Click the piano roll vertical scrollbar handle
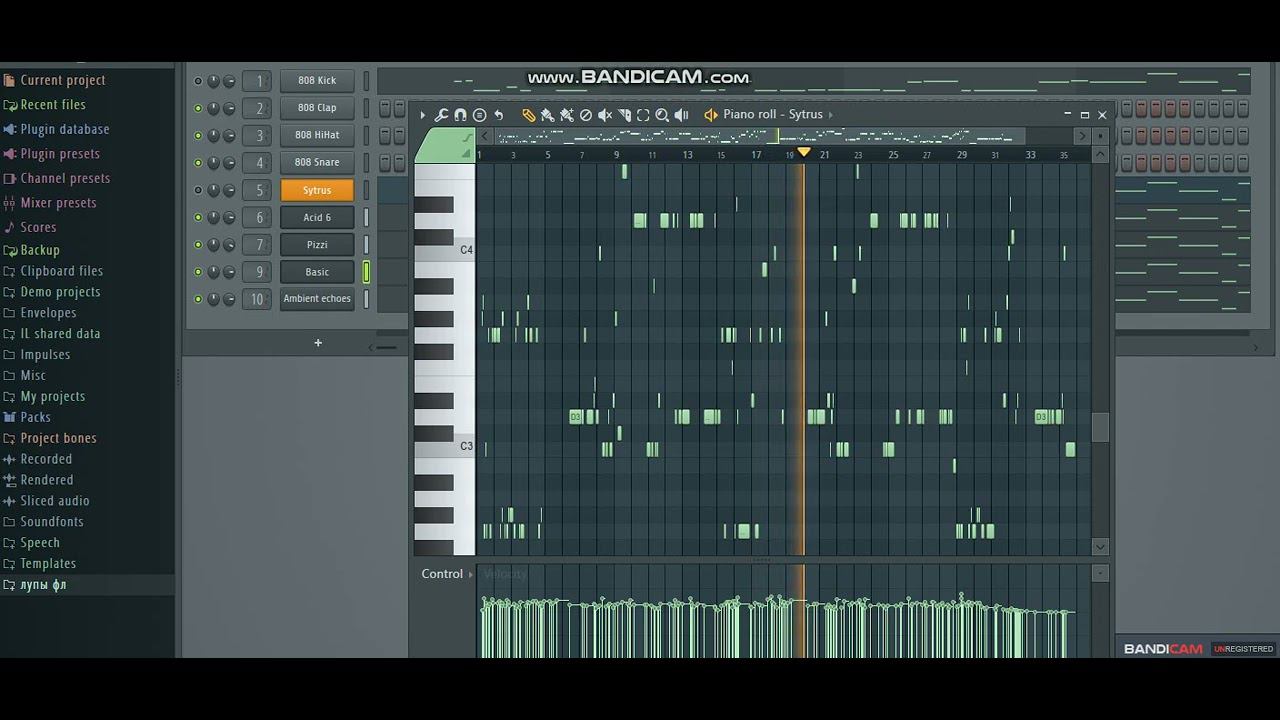Viewport: 1280px width, 720px height. tap(1100, 427)
